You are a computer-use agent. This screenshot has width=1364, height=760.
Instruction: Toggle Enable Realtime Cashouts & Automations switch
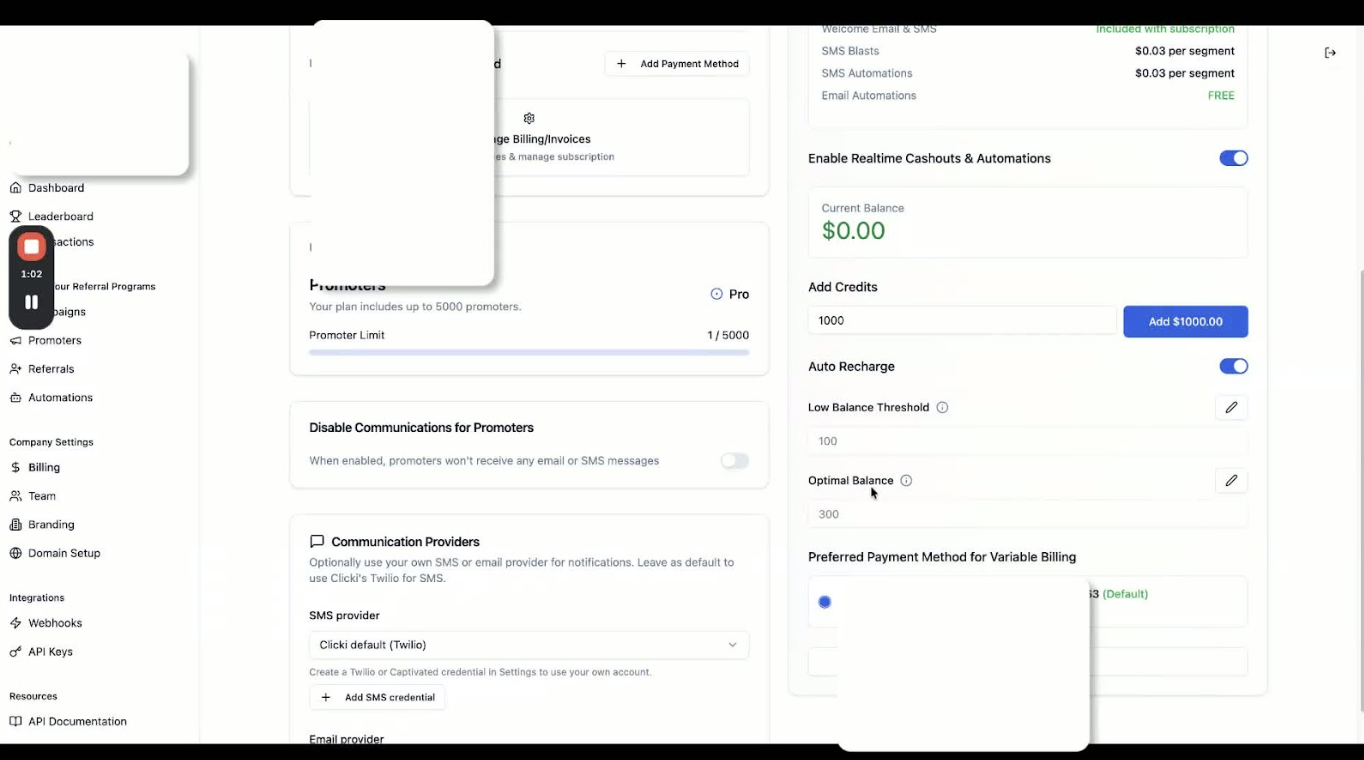coord(1233,158)
